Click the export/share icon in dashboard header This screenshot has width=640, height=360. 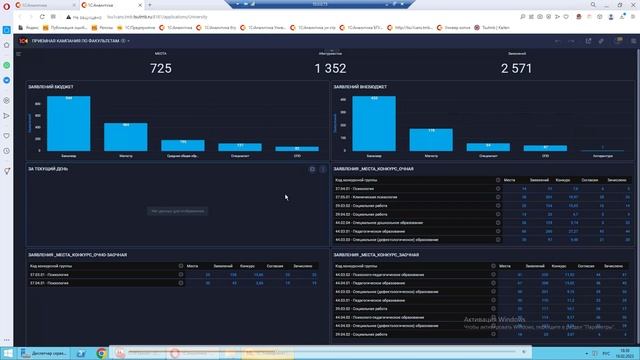(x=588, y=41)
